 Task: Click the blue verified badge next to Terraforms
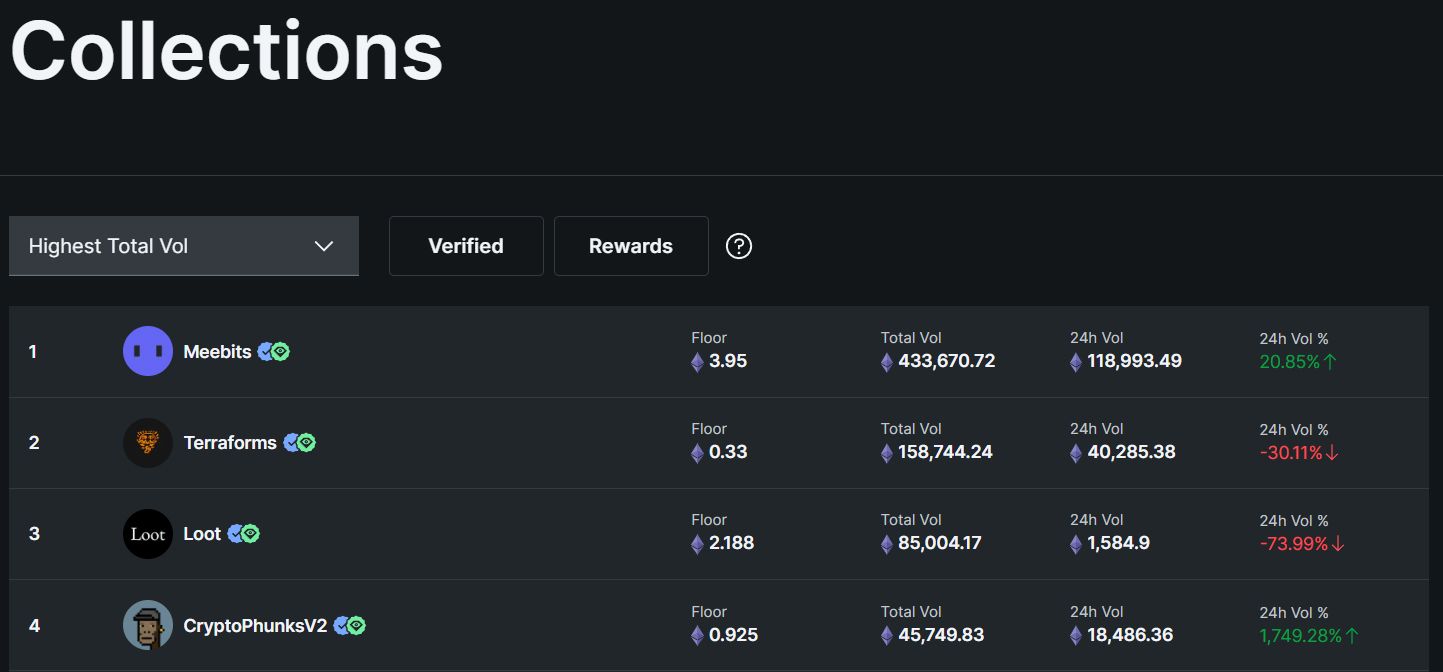click(291, 442)
